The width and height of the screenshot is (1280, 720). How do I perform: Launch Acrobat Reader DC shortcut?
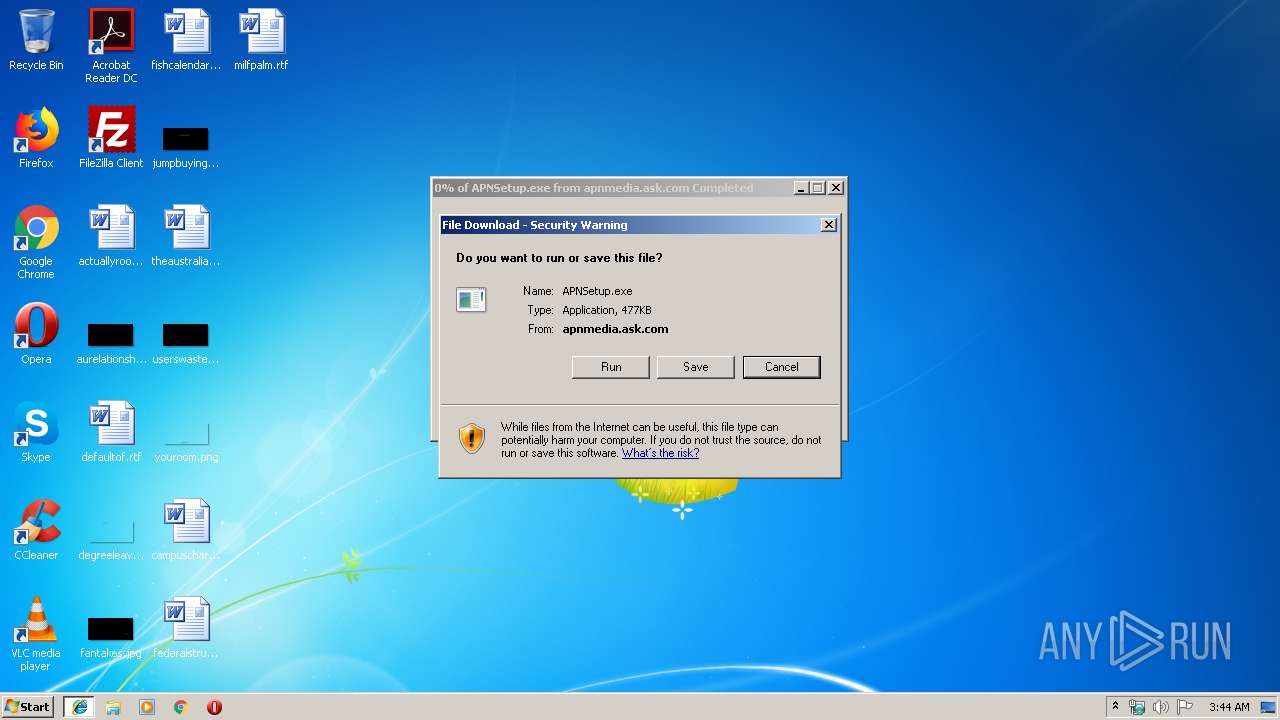pyautogui.click(x=111, y=46)
